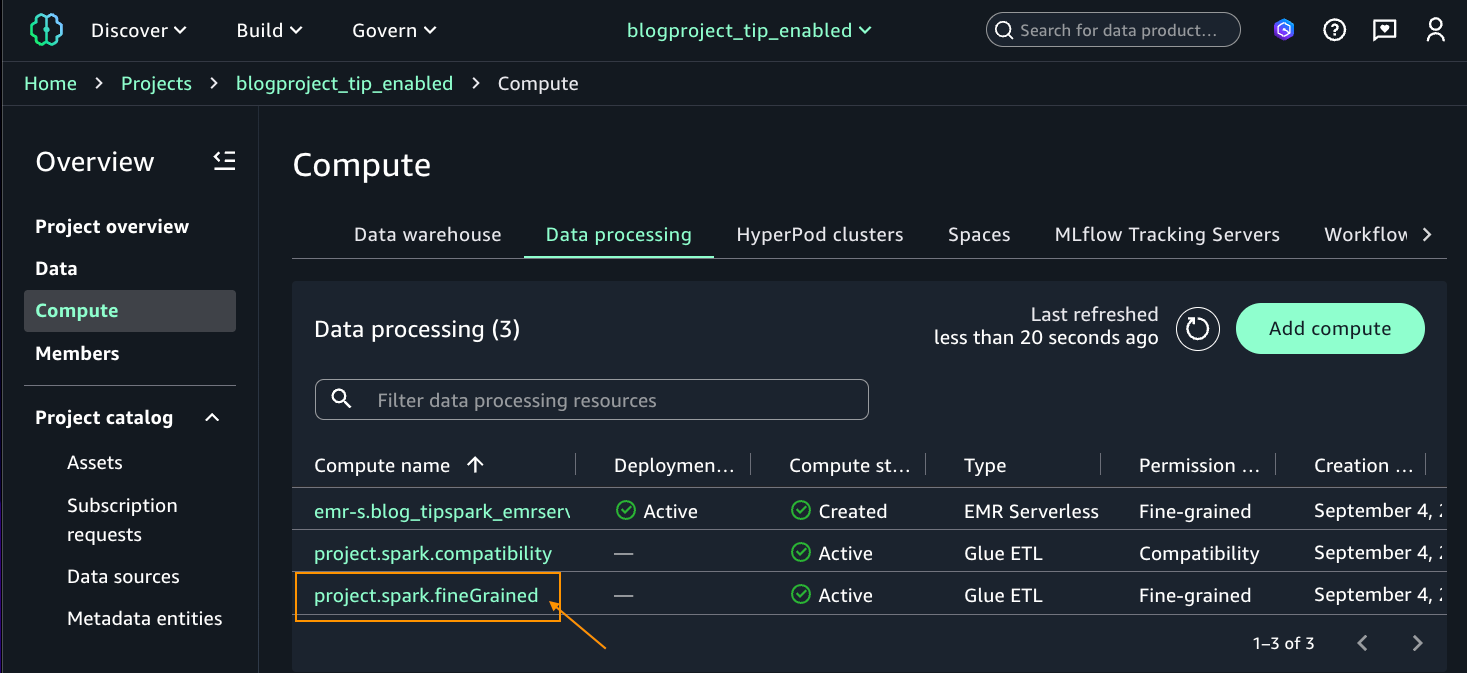This screenshot has width=1467, height=673.
Task: Expand the Discover dropdown menu
Action: pos(139,30)
